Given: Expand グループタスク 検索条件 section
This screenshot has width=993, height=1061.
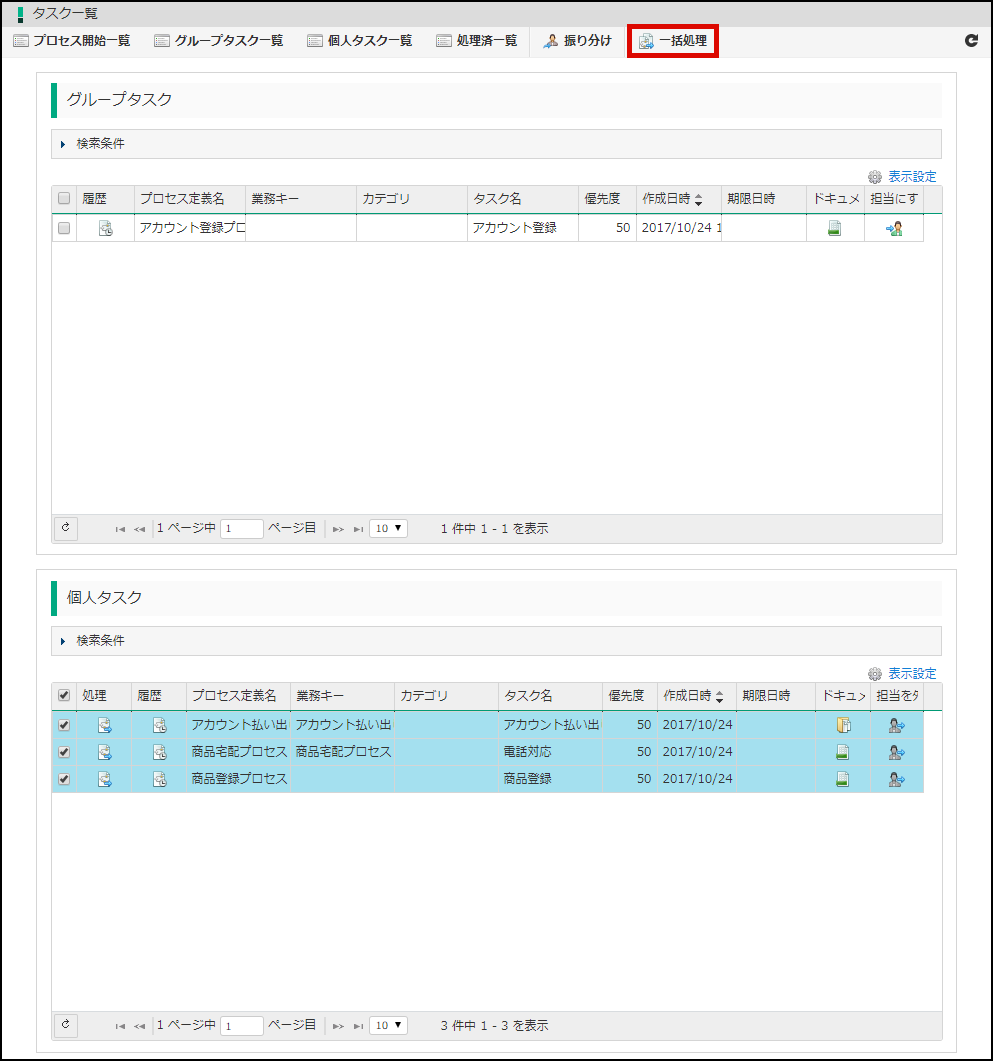Looking at the screenshot, I should 496,143.
